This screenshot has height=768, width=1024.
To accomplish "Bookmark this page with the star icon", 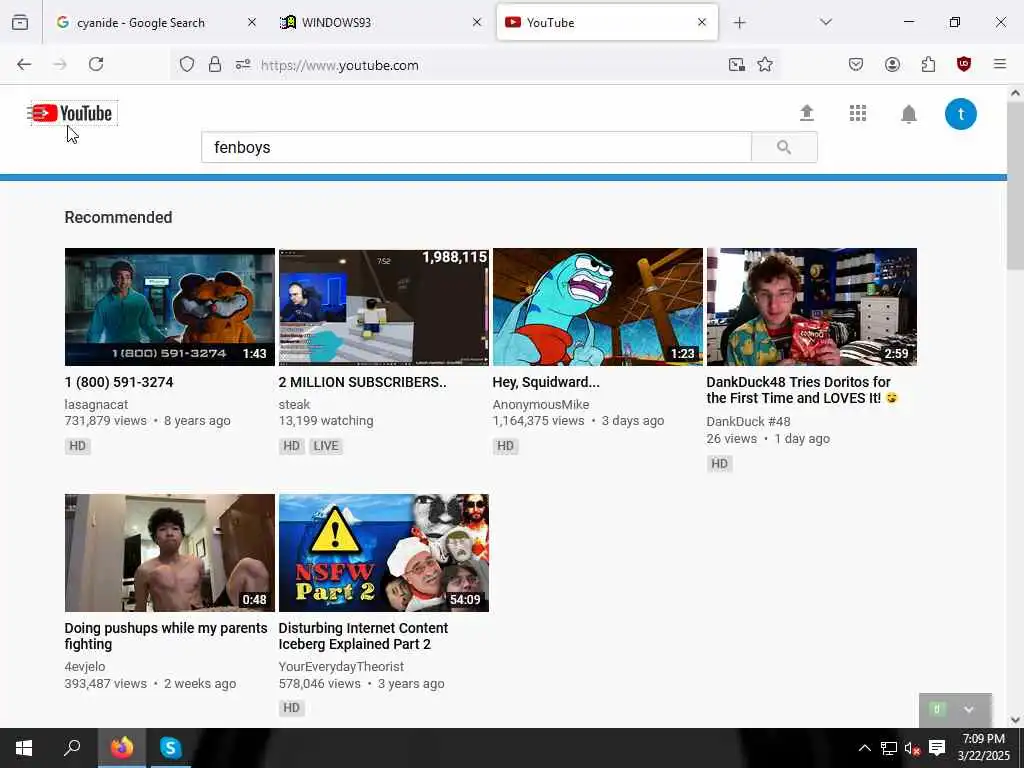I will tap(765, 64).
